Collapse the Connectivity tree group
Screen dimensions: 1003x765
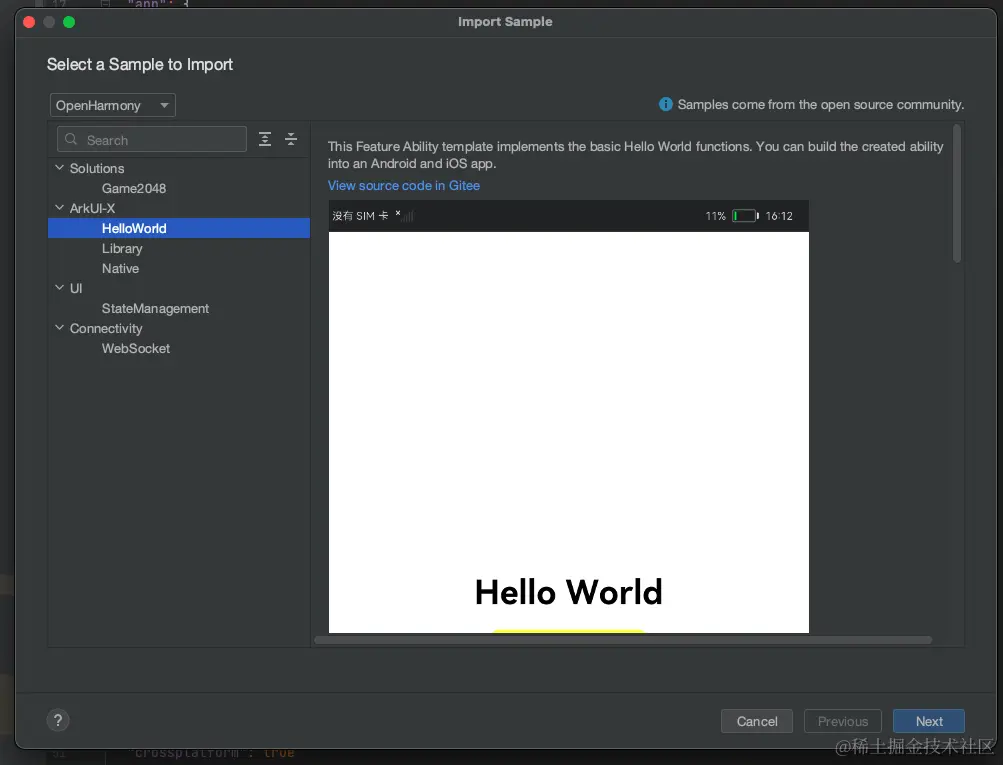(59, 327)
